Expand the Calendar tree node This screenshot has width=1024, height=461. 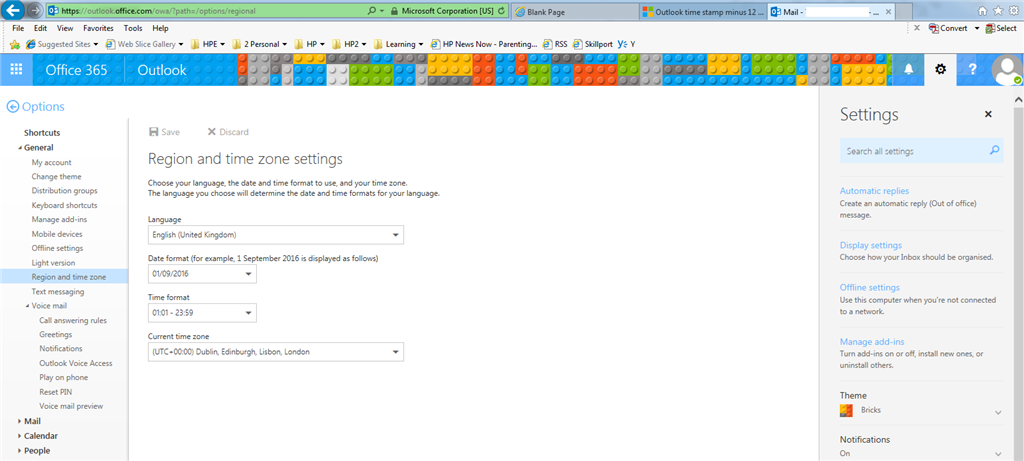click(20, 436)
